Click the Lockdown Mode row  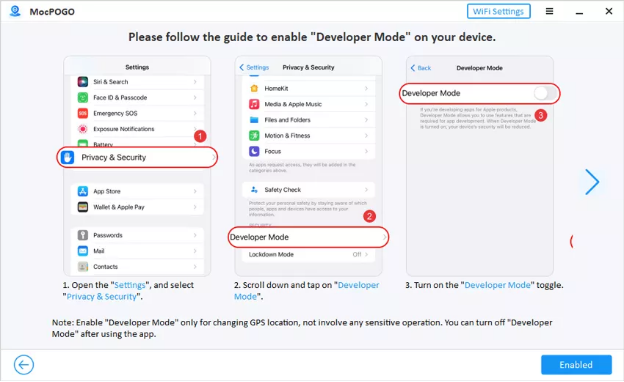point(308,255)
